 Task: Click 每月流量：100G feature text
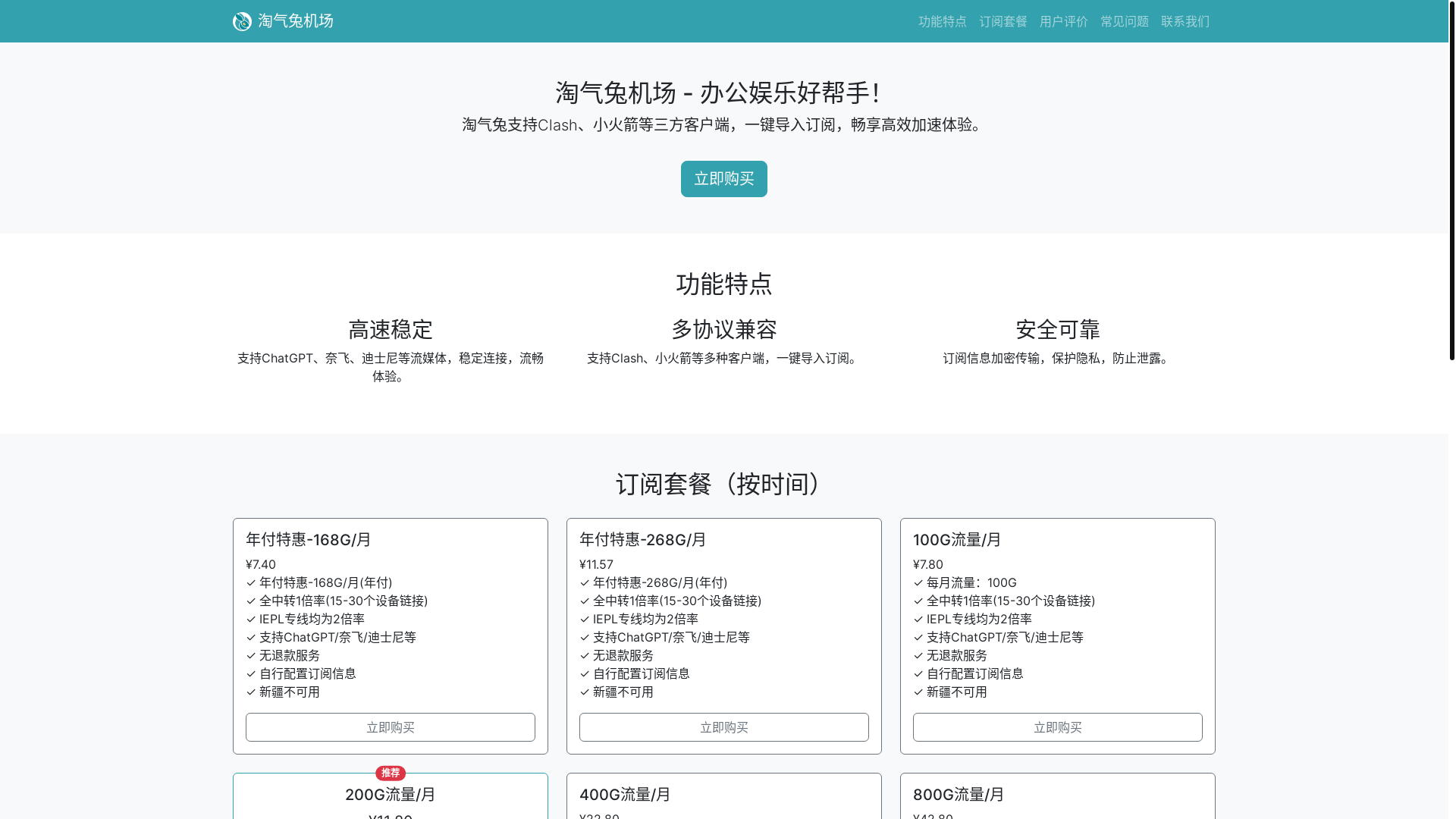point(971,582)
